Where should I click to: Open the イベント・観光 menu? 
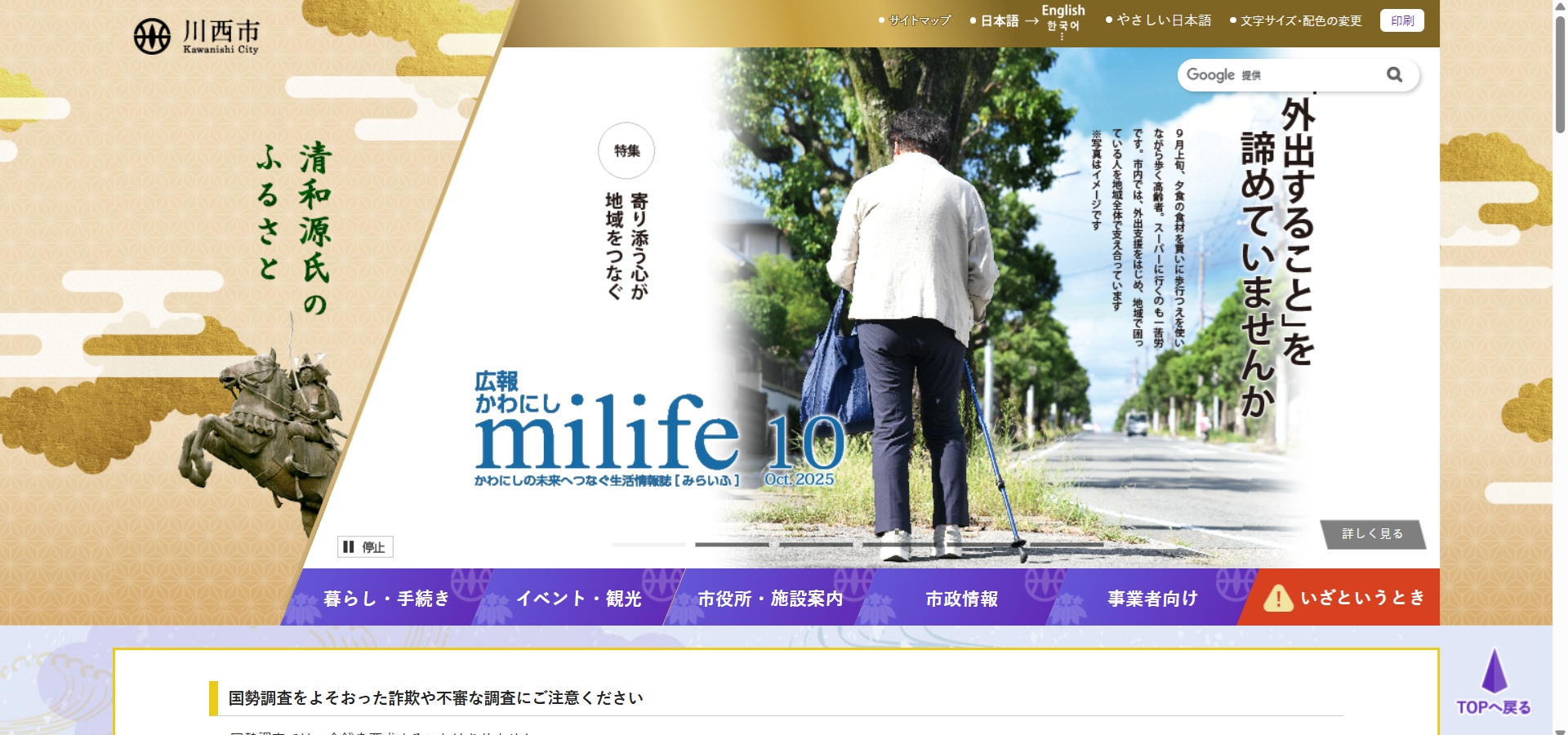point(579,598)
